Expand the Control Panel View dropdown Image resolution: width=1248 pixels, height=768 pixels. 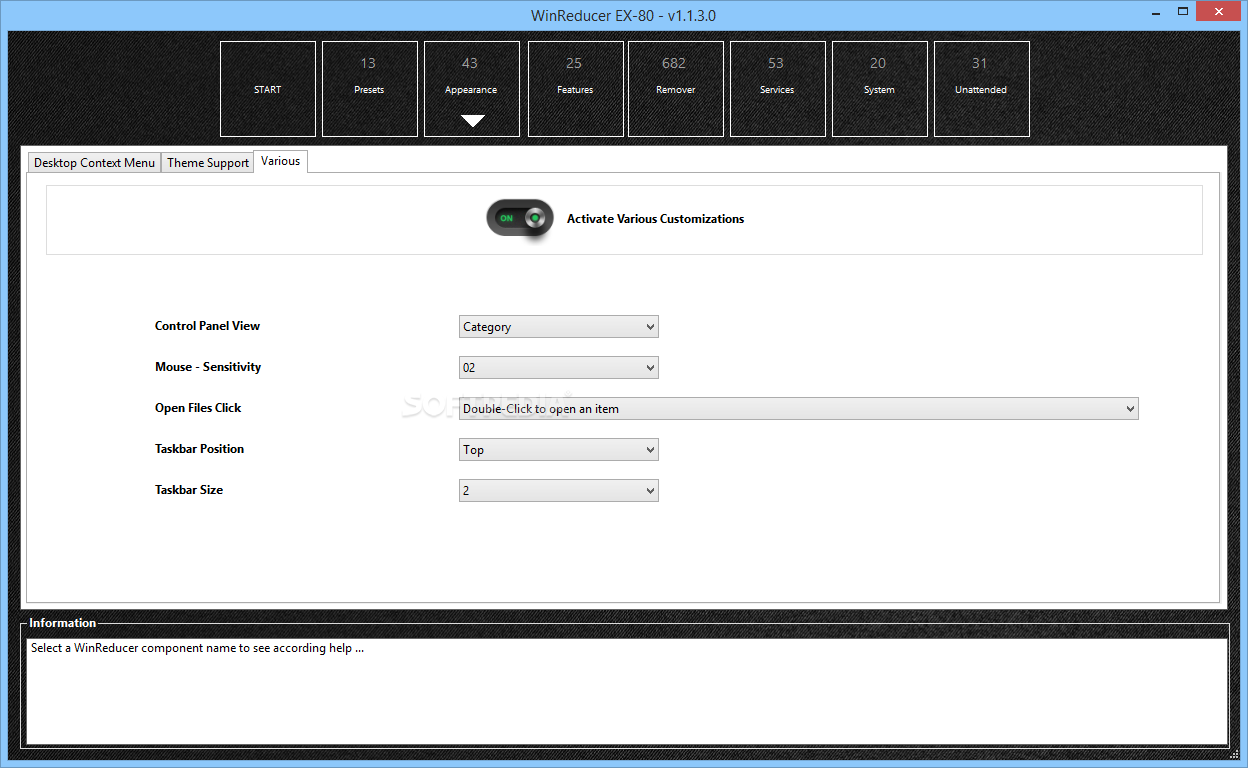pos(559,327)
